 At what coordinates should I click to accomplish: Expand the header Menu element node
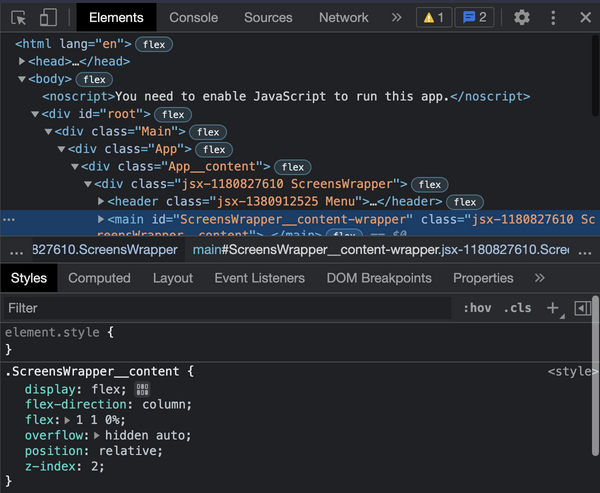click(100, 201)
